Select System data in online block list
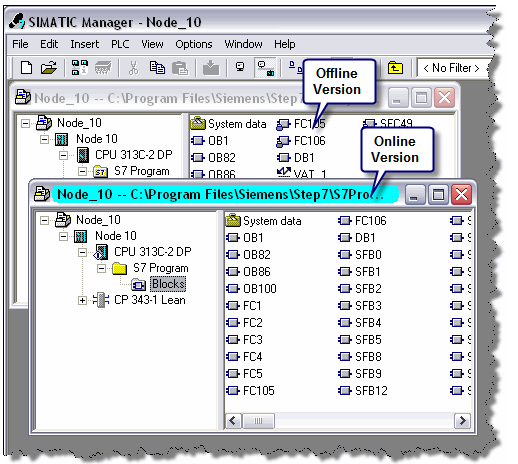This screenshot has width=518, height=464. pos(264,221)
